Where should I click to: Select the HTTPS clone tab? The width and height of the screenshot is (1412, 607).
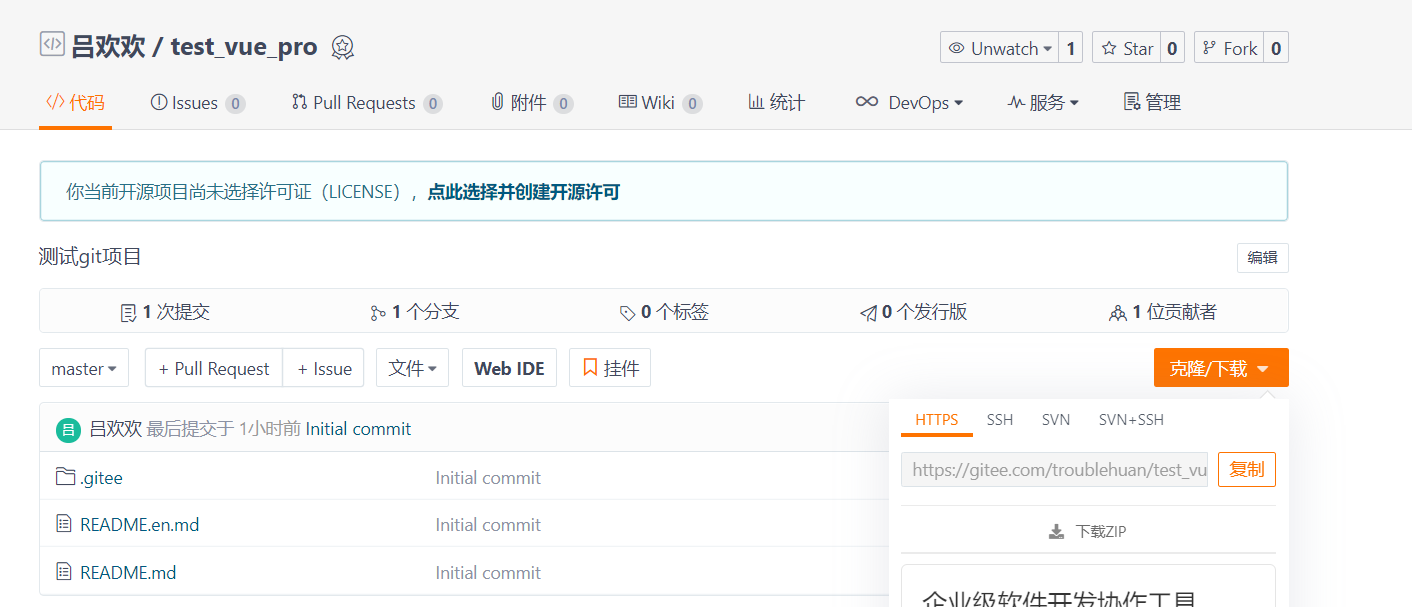(x=937, y=420)
